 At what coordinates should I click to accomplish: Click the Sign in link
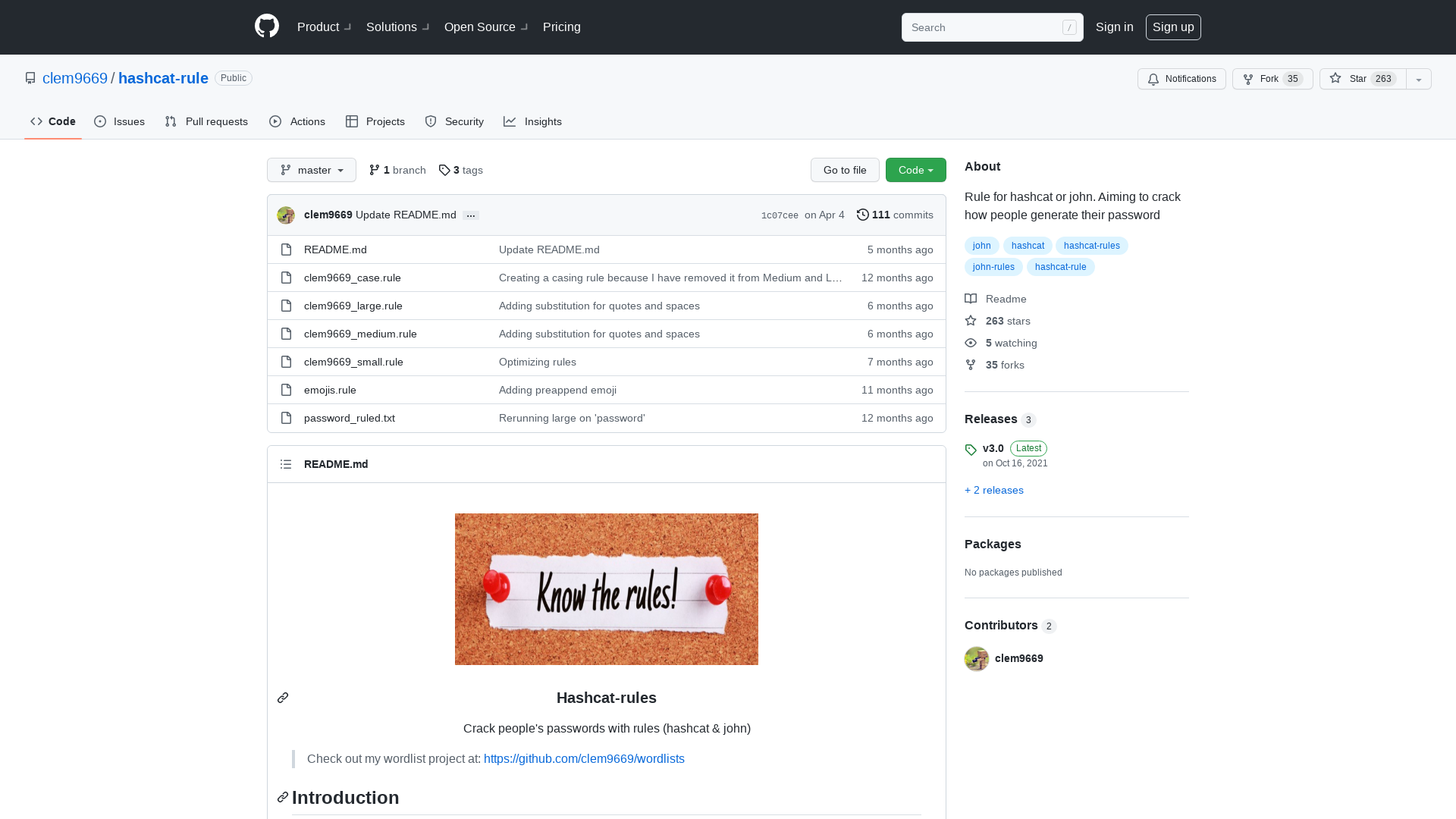[x=1115, y=27]
